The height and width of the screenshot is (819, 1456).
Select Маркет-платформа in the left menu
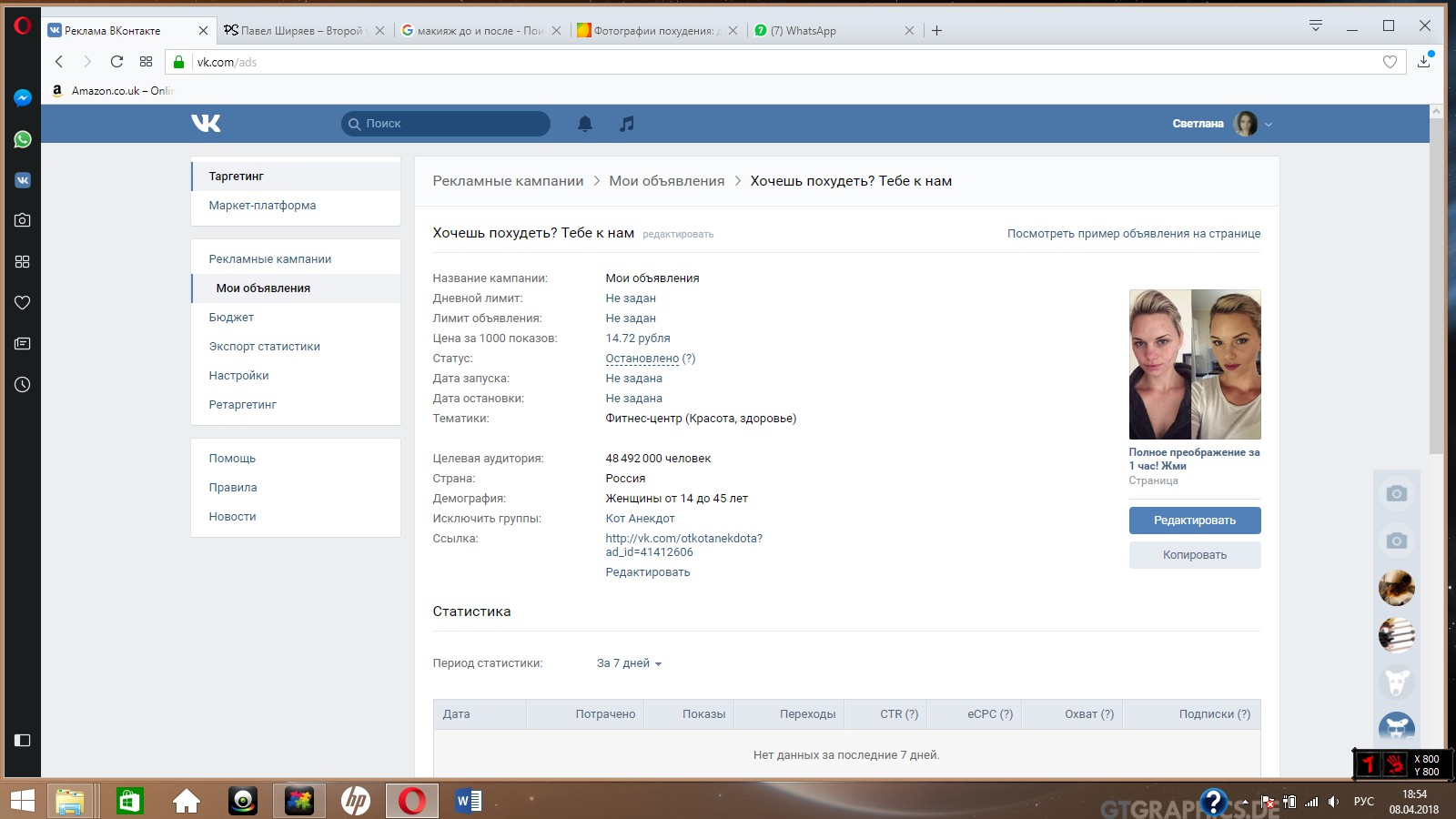296,206
